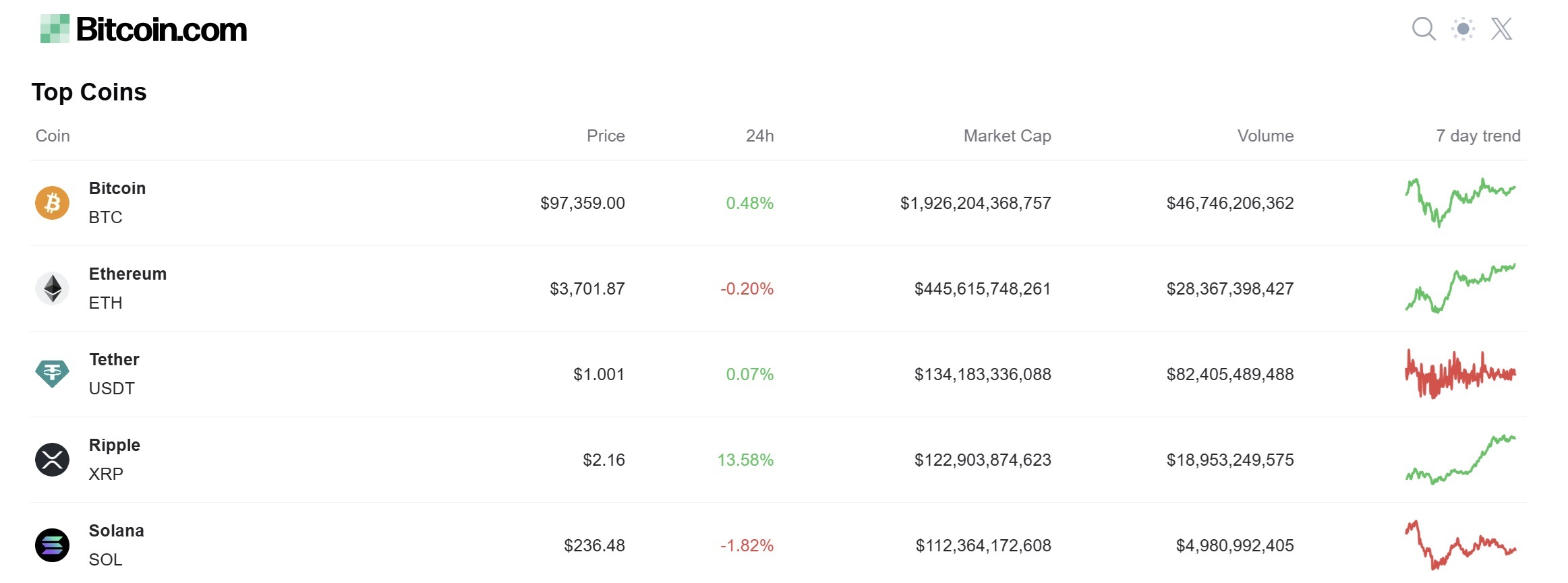
Task: Open the Ethereum coin name link
Action: [127, 274]
